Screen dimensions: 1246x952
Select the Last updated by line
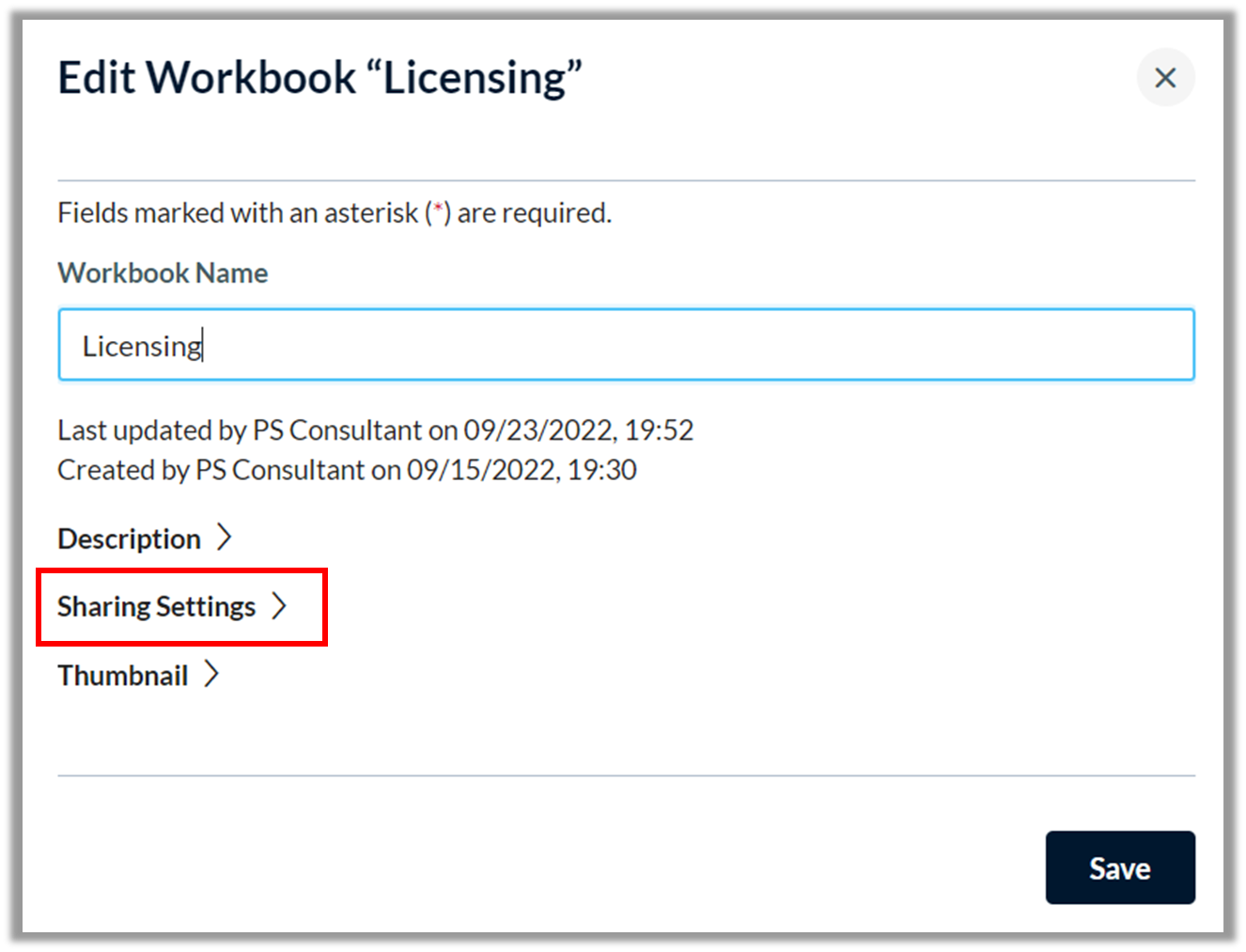coord(376,429)
